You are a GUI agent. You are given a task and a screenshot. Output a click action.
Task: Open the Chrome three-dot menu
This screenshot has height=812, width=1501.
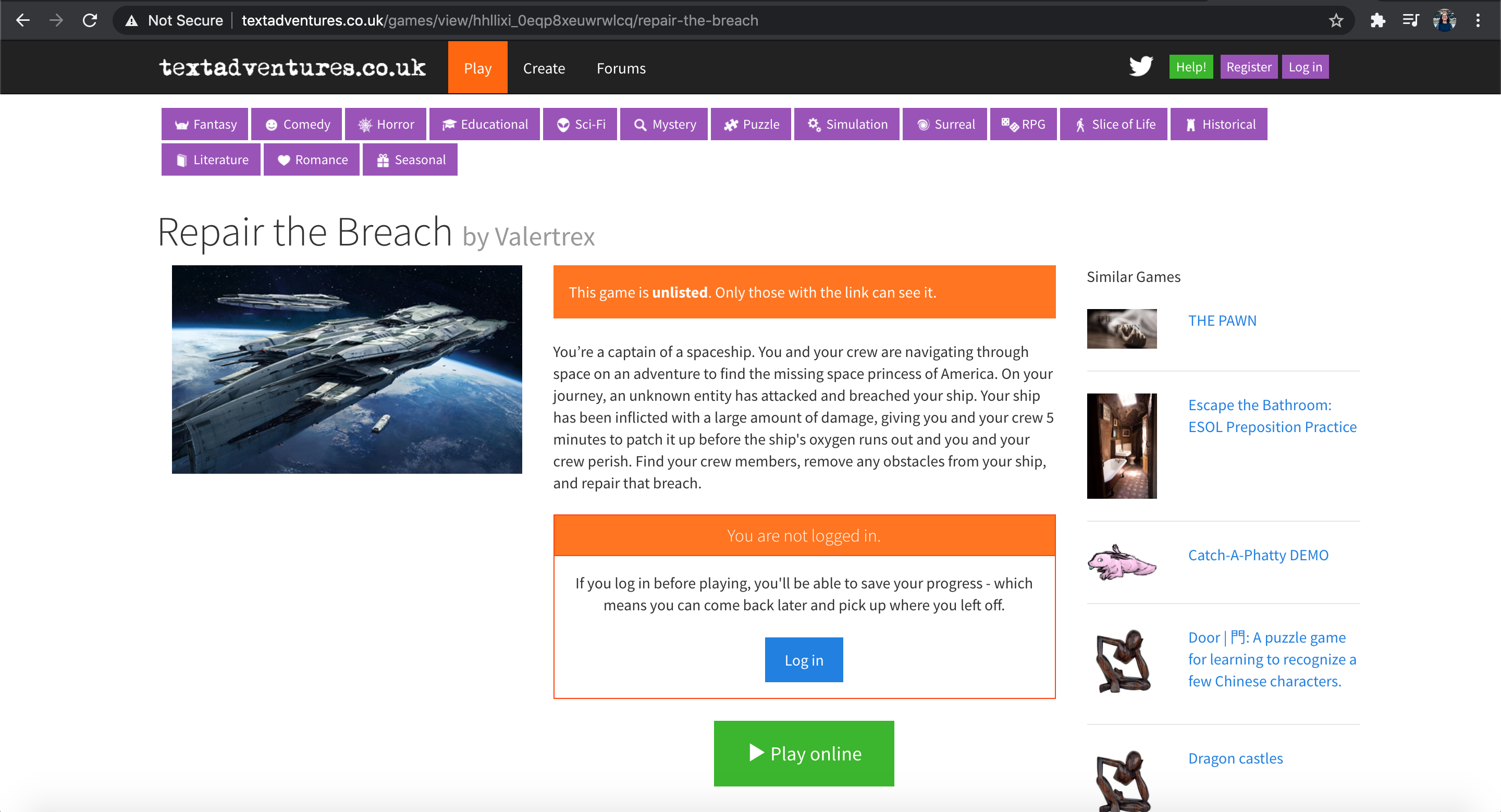point(1478,20)
